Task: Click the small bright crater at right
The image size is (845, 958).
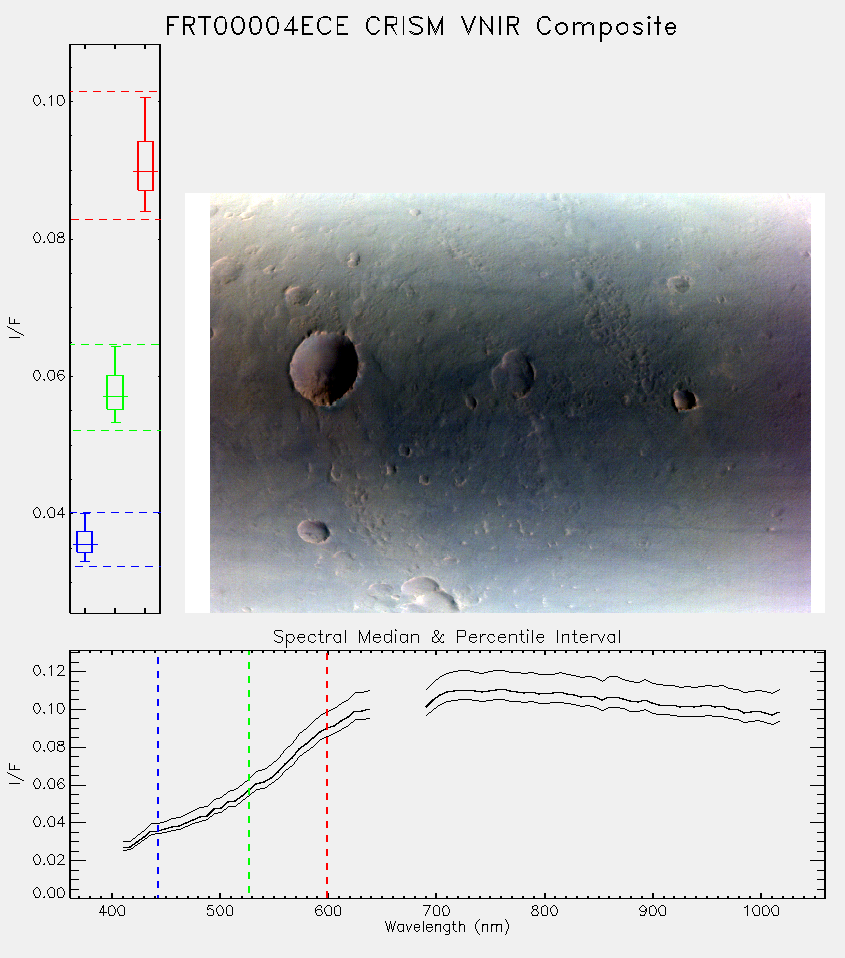Action: tap(684, 400)
